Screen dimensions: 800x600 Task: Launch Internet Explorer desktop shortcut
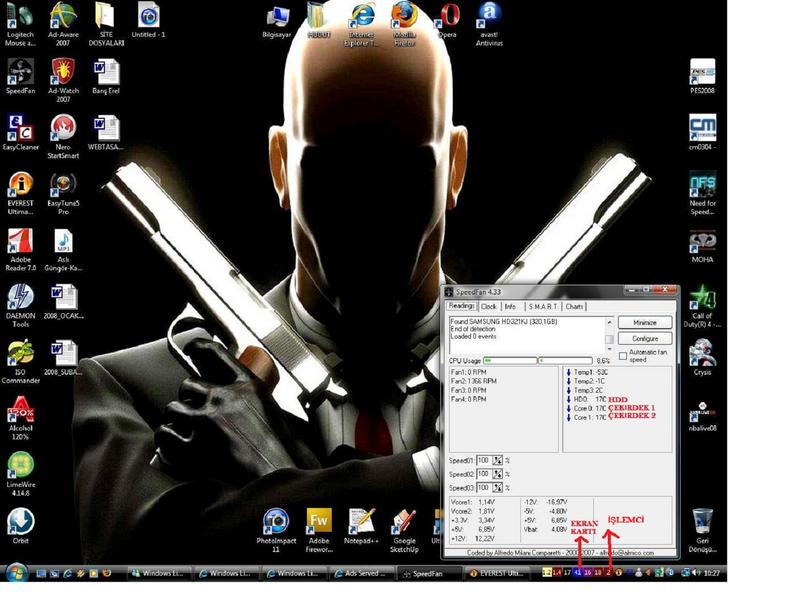coord(361,24)
